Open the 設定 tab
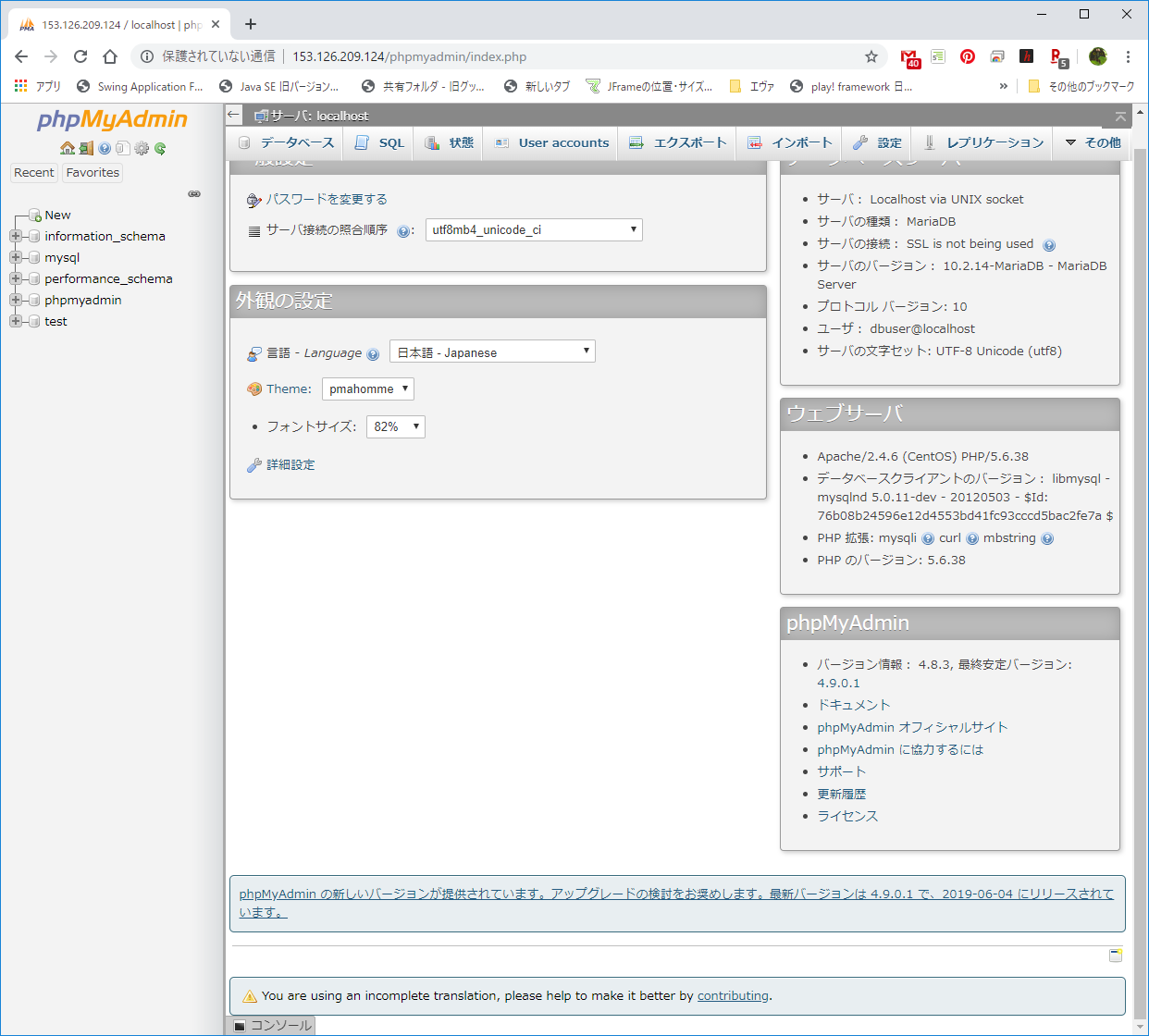The image size is (1149, 1036). [877, 142]
